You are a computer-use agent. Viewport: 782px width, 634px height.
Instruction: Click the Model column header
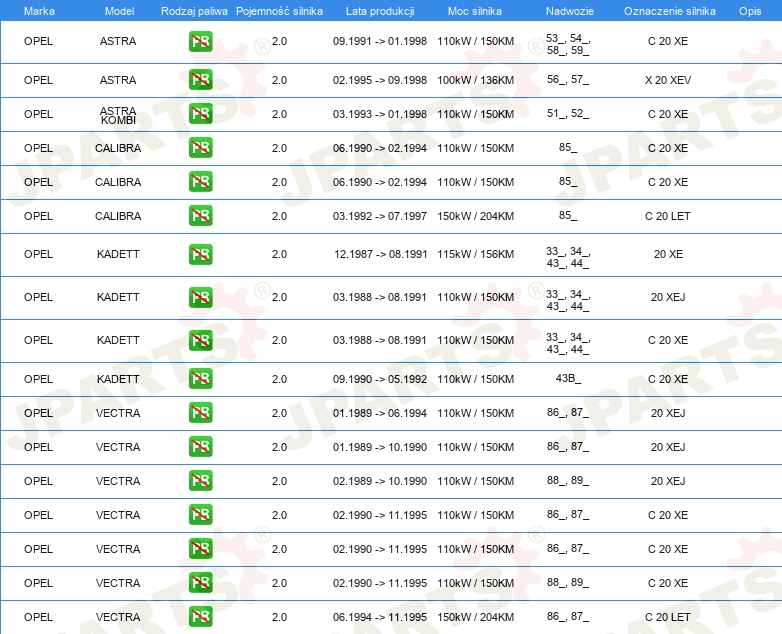[x=119, y=11]
